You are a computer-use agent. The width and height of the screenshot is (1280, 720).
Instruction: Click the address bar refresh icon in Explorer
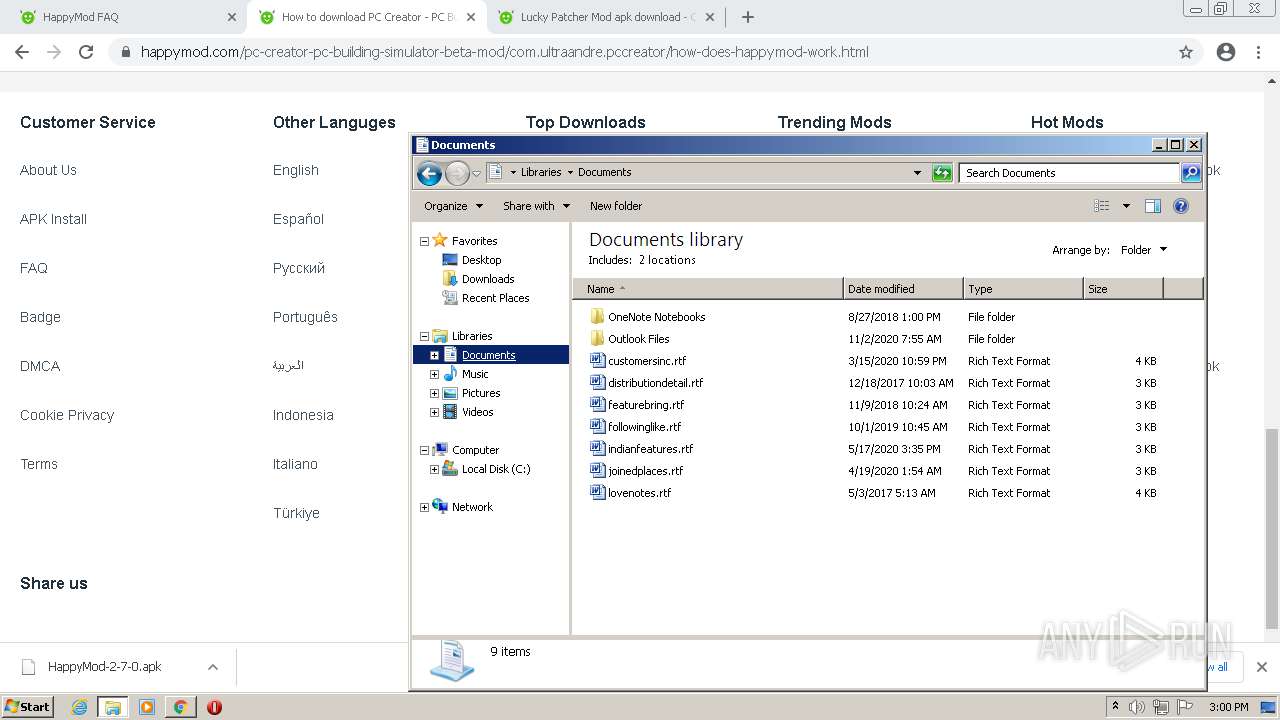coord(942,173)
